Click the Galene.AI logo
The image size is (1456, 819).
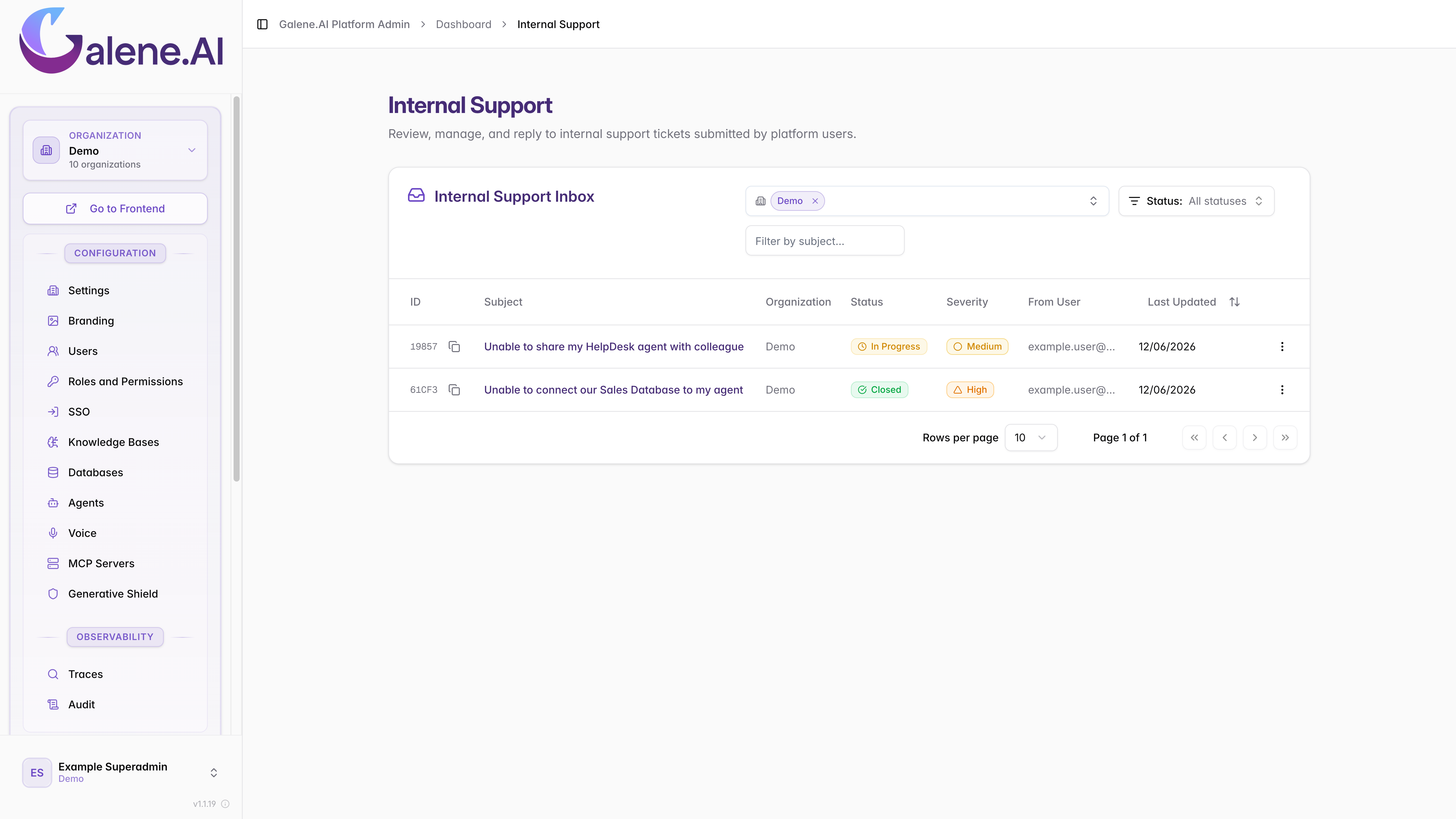coord(122,41)
